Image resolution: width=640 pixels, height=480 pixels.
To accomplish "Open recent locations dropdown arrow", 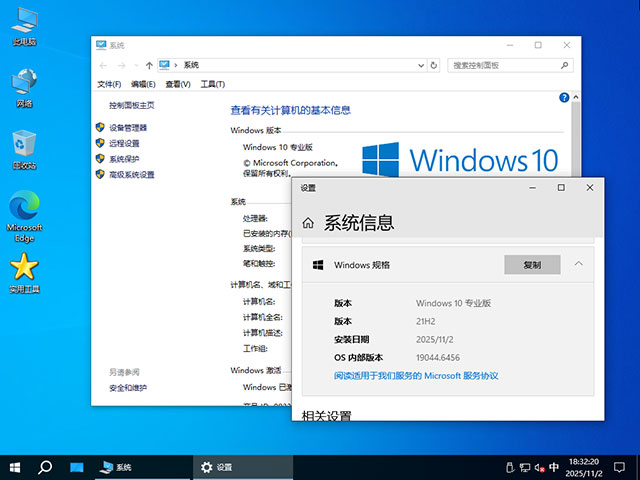I will (x=136, y=65).
